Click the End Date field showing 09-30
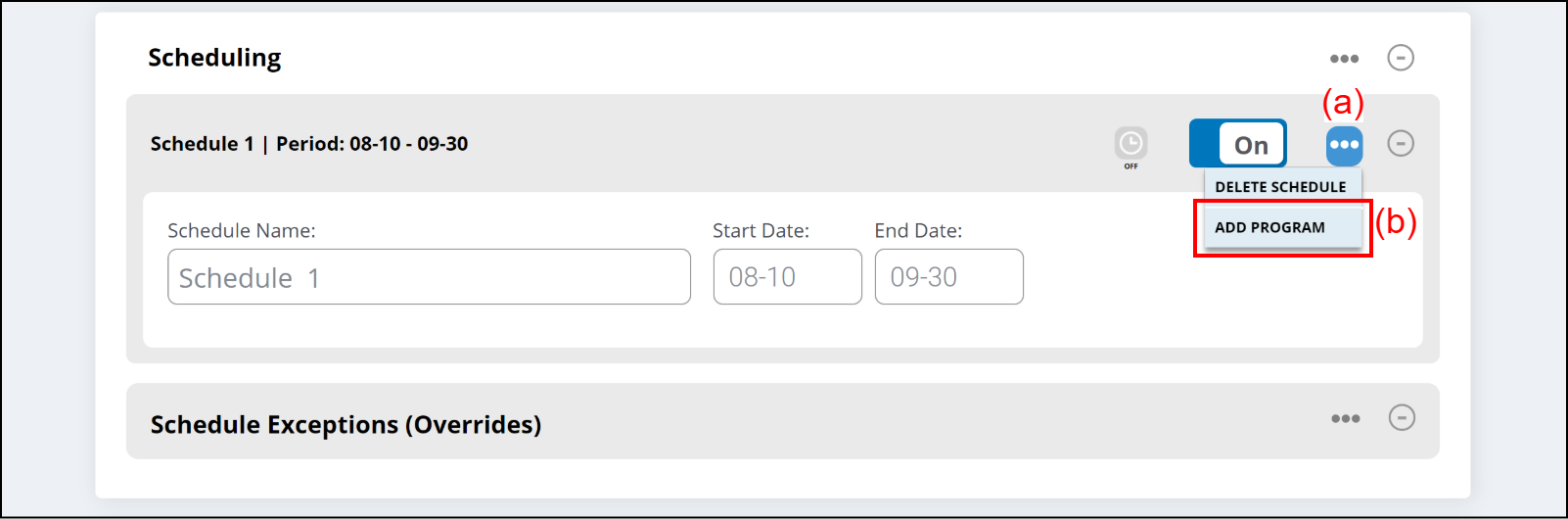This screenshot has height=519, width=1568. coord(948,277)
